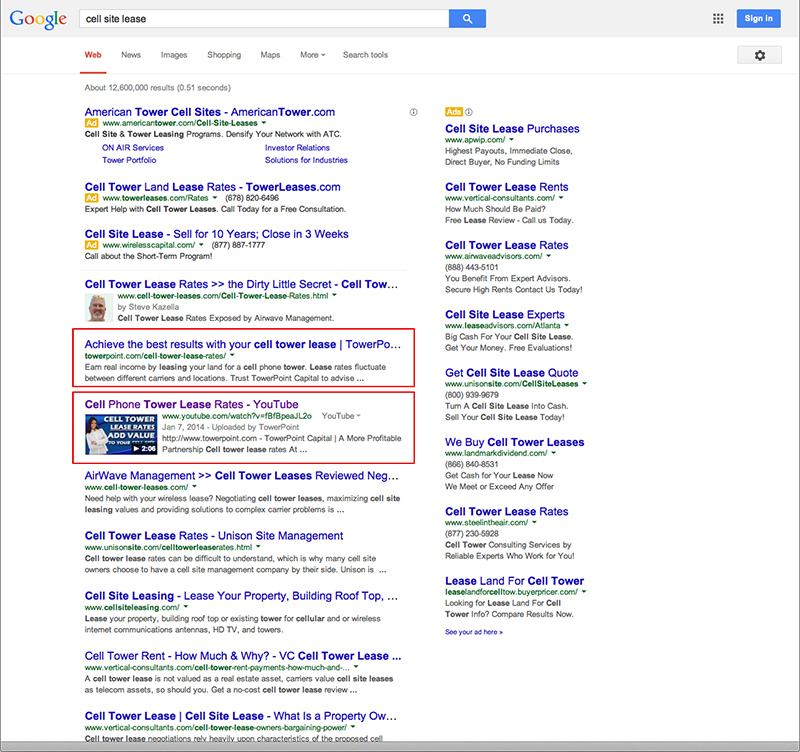
Task: Open the Google apps grid icon
Action: 718,19
